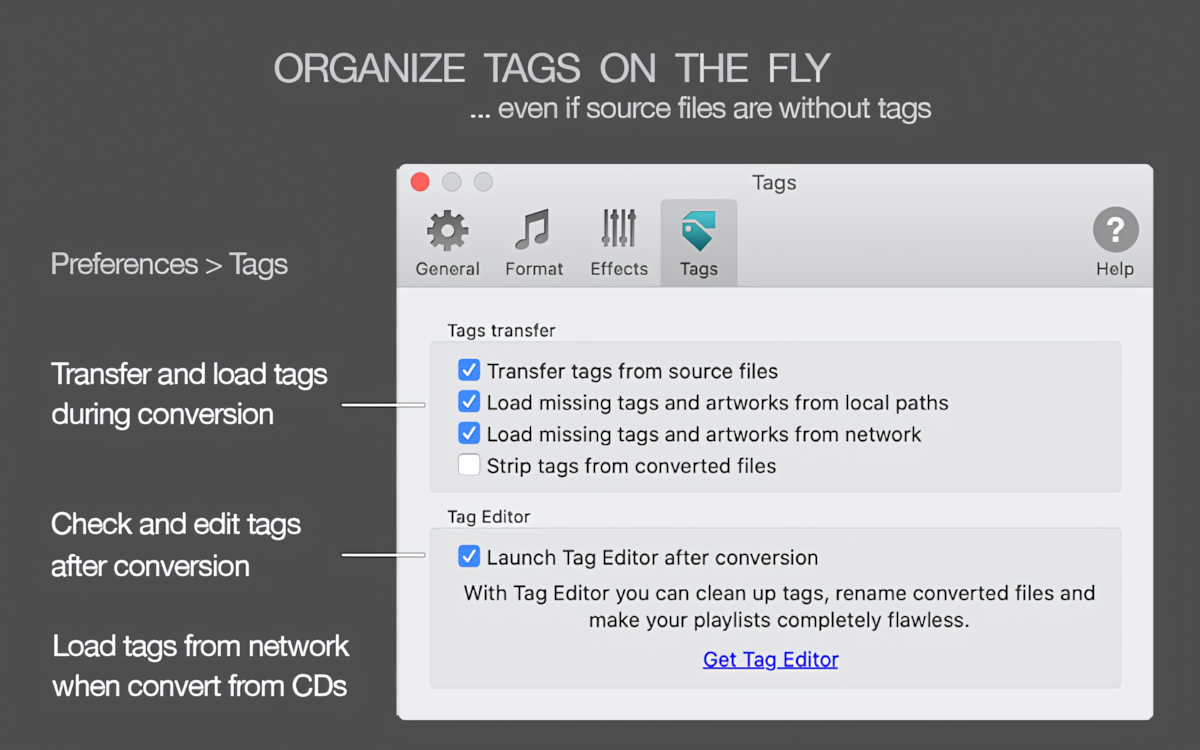This screenshot has width=1200, height=750.
Task: Minimize the Tags preferences window
Action: pos(451,182)
